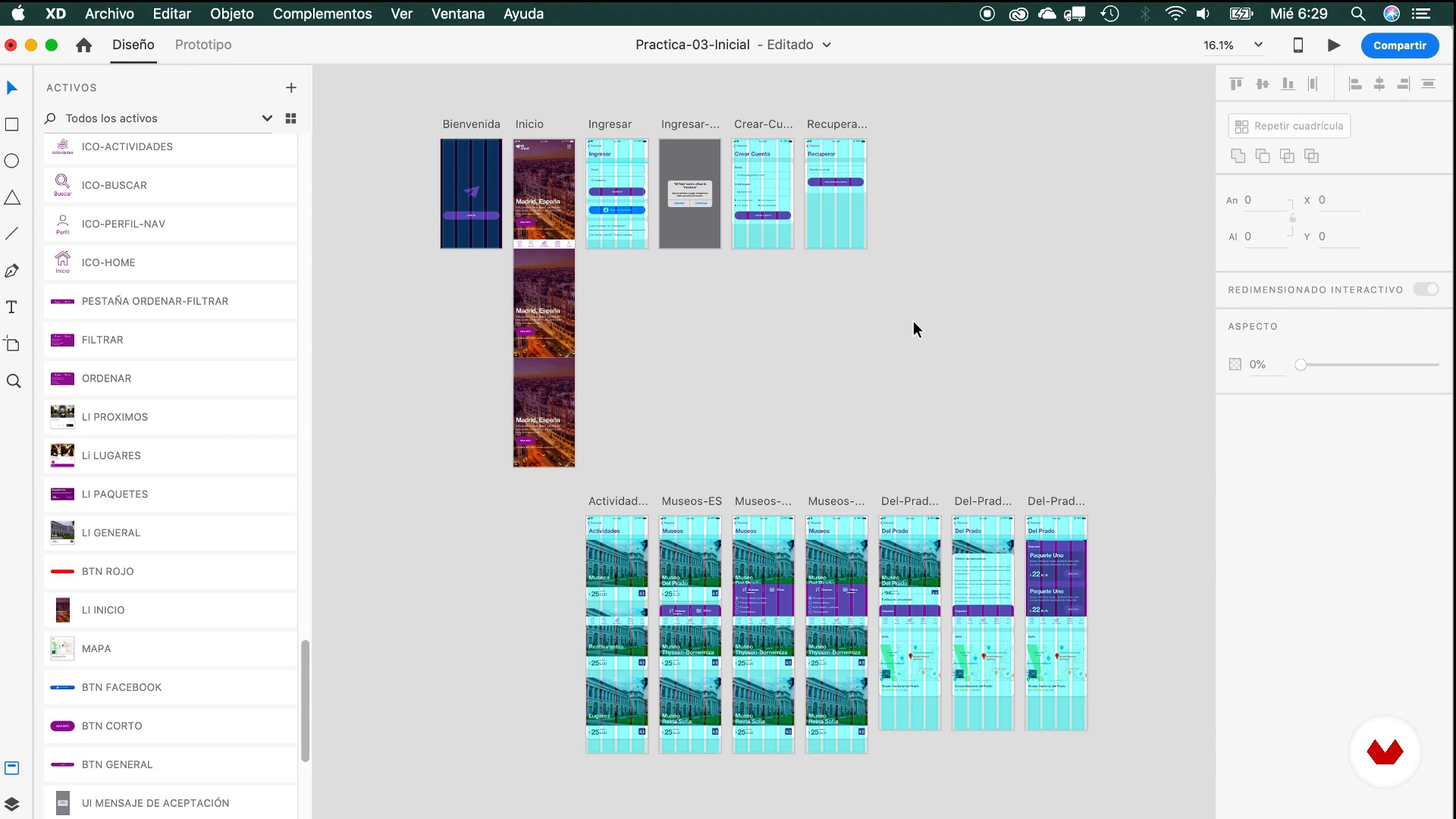Select the Ingresar artboard title
1456x819 pixels.
[610, 124]
